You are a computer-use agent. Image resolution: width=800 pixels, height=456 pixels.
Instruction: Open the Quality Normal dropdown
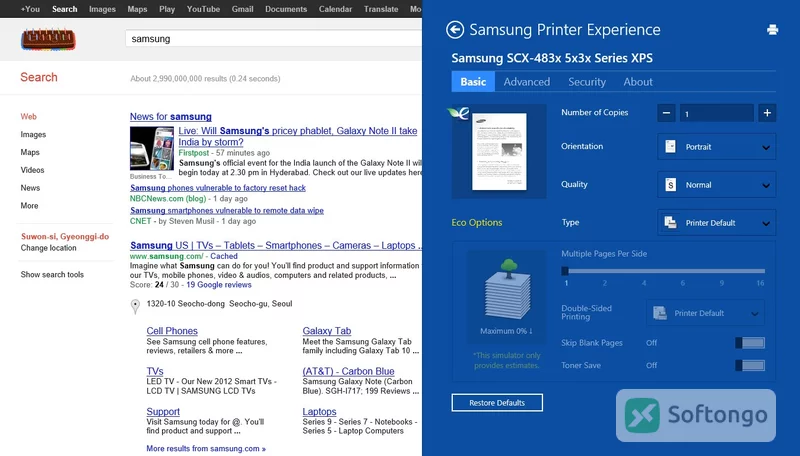click(716, 185)
